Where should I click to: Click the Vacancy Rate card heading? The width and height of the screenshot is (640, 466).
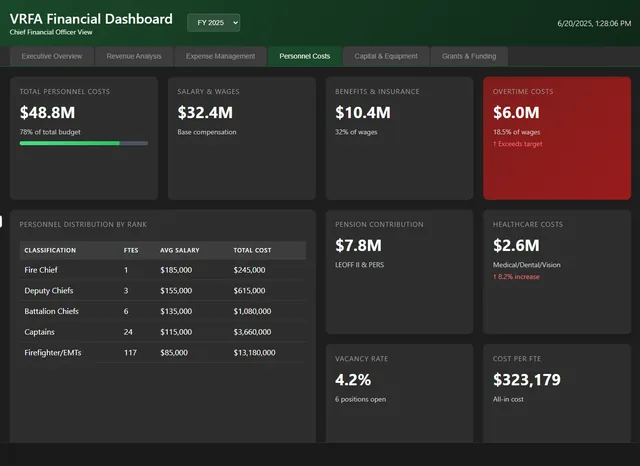(x=362, y=359)
